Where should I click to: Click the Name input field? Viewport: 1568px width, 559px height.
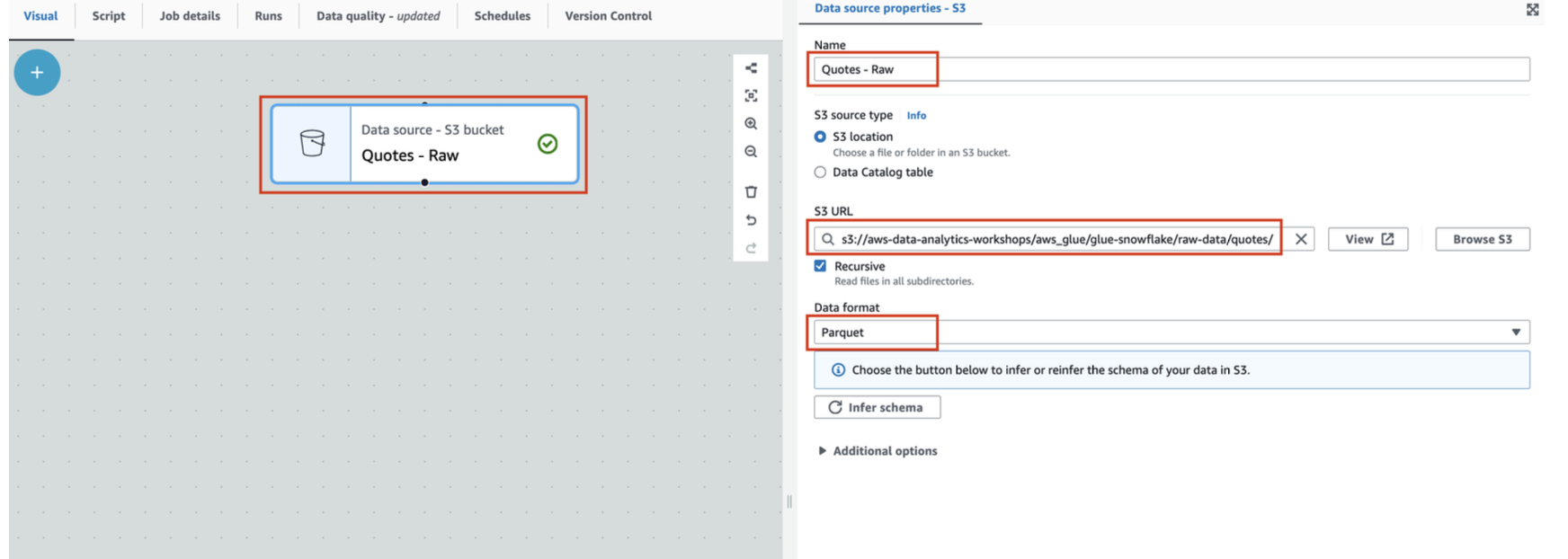coord(1169,69)
